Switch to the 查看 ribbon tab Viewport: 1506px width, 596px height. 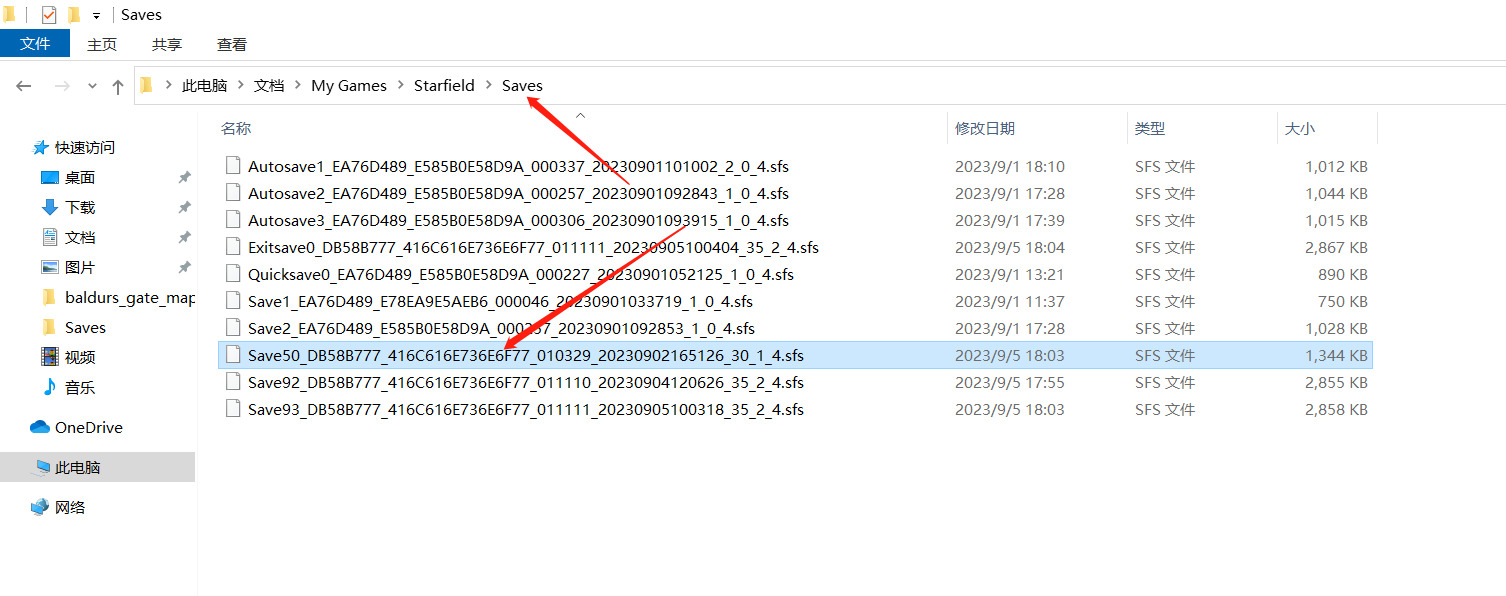coord(232,45)
